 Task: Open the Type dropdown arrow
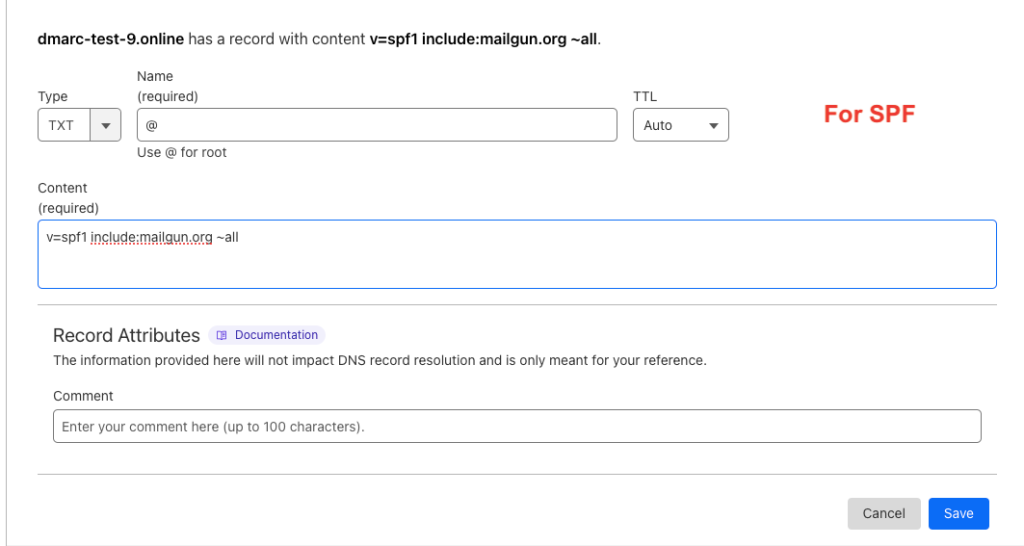[106, 125]
